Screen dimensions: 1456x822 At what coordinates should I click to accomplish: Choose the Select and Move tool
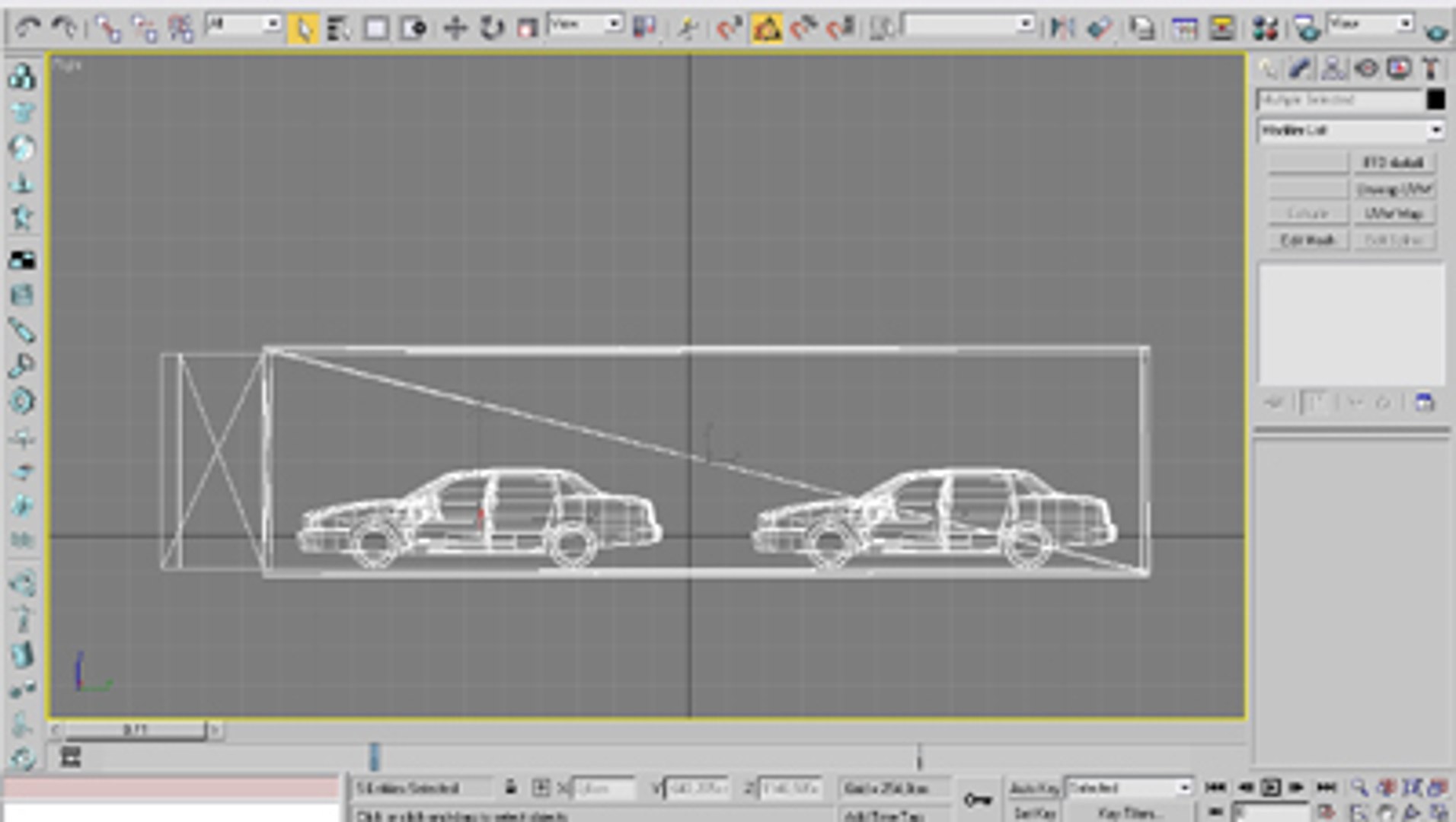point(455,29)
